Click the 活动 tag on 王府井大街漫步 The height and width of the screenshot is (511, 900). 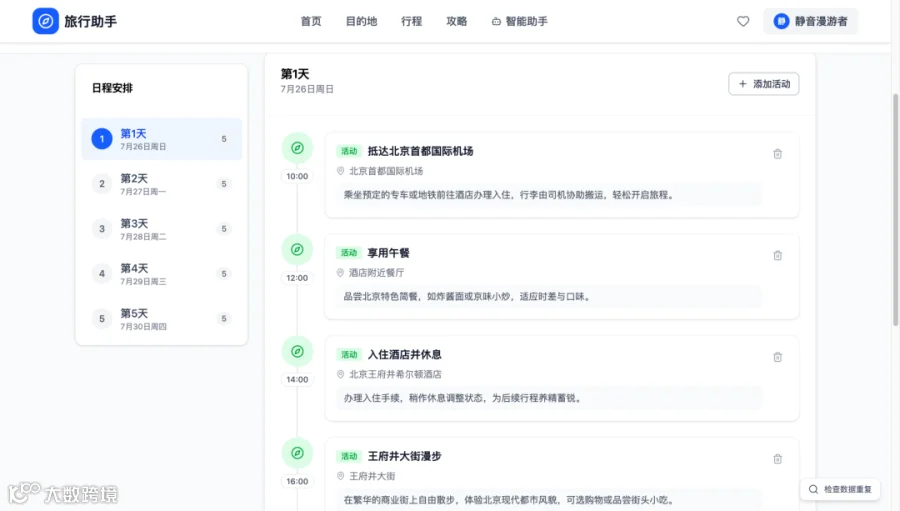click(x=349, y=456)
